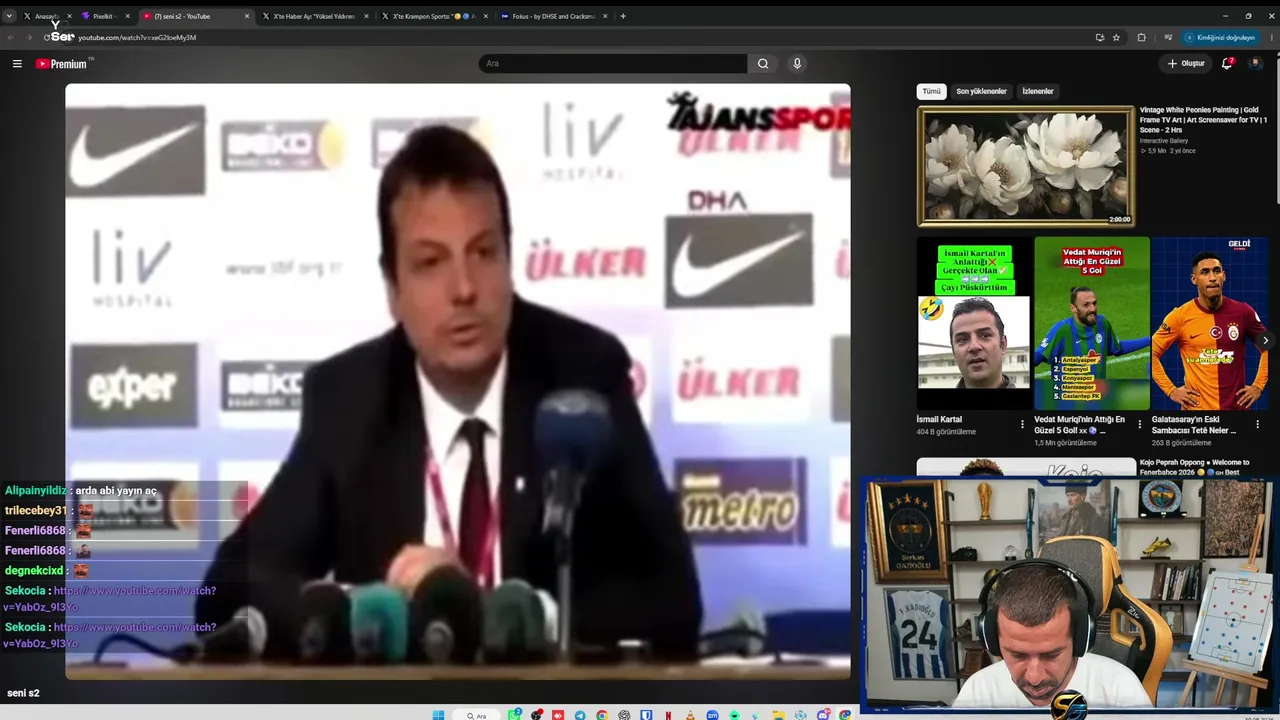Screen dimensions: 1280x720
Task: Open options for Galatasaray Tetê short
Action: [1257, 424]
